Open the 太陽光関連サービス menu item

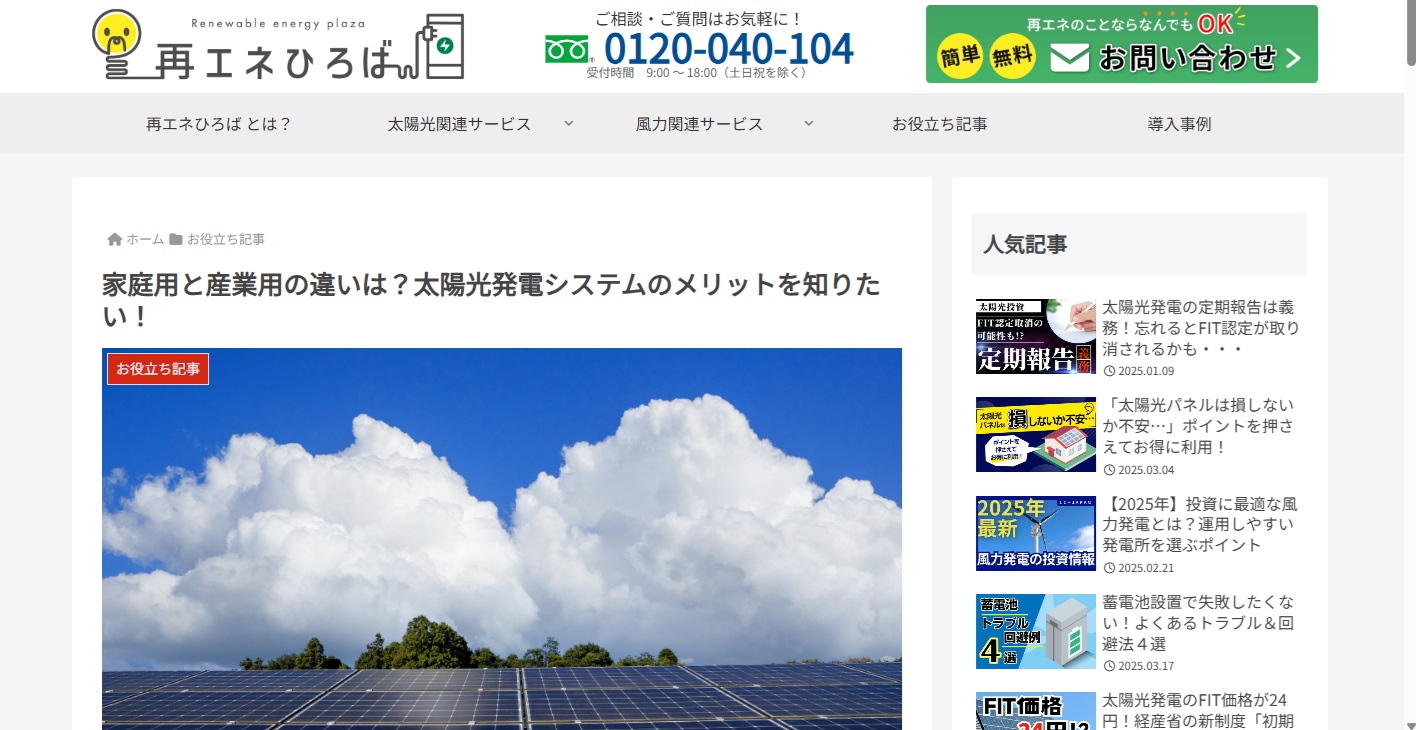460,124
